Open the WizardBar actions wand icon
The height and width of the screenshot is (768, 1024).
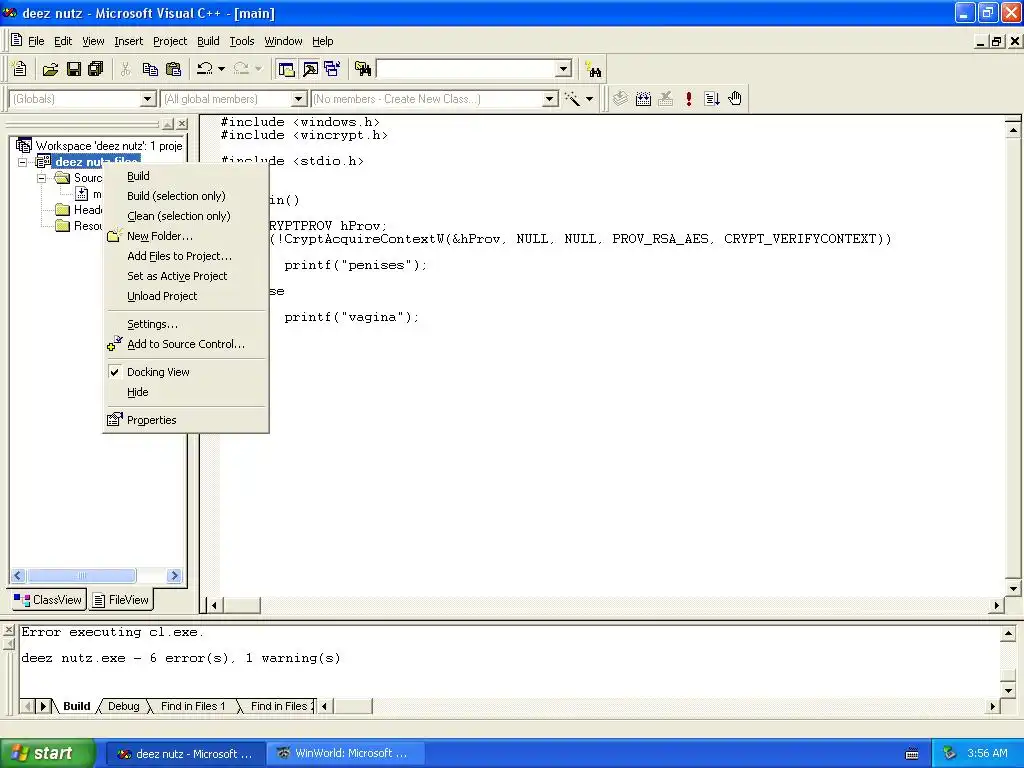[x=572, y=99]
